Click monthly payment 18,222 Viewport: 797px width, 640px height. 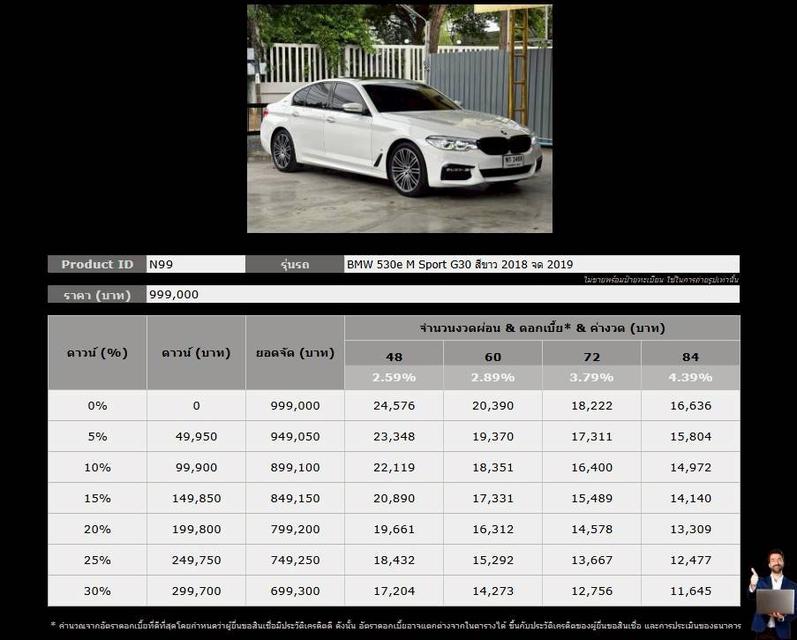[592, 406]
